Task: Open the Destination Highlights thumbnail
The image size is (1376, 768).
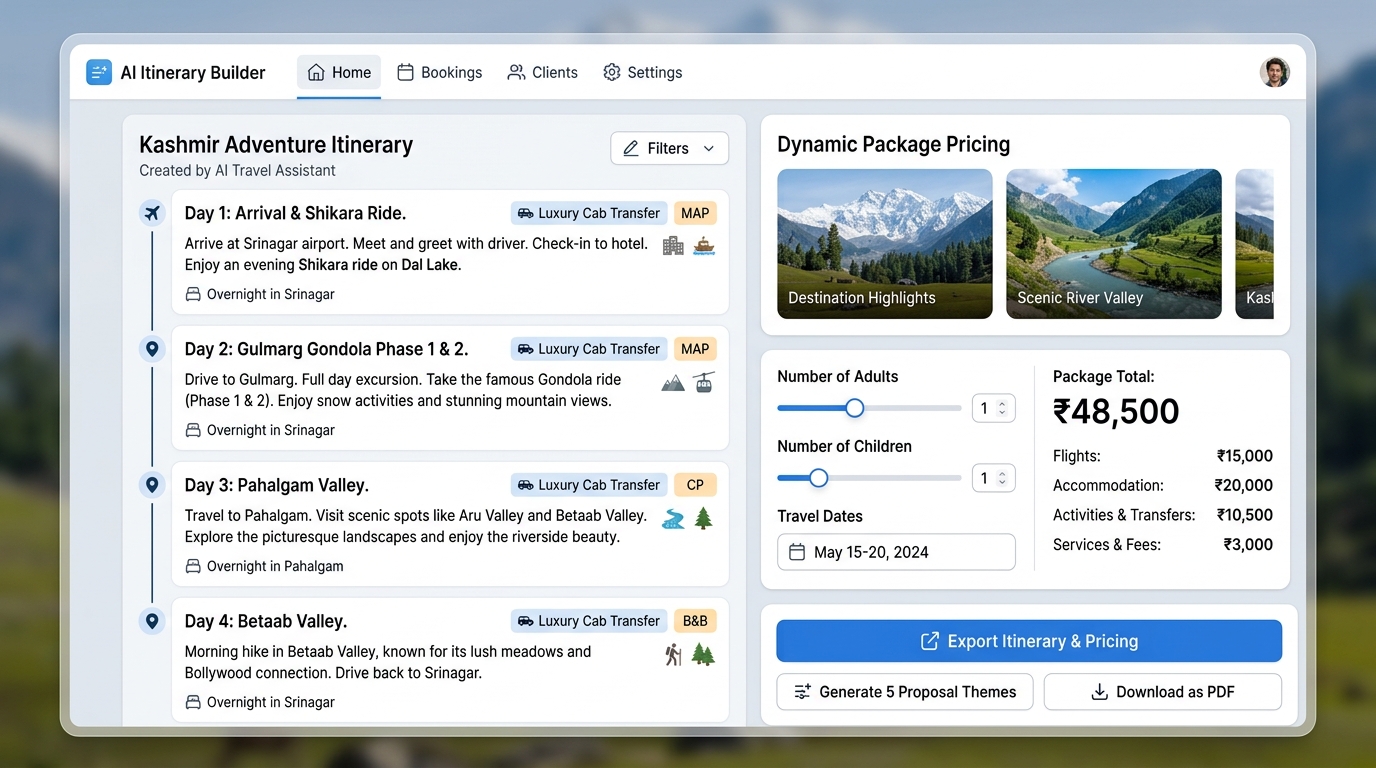Action: pos(885,244)
